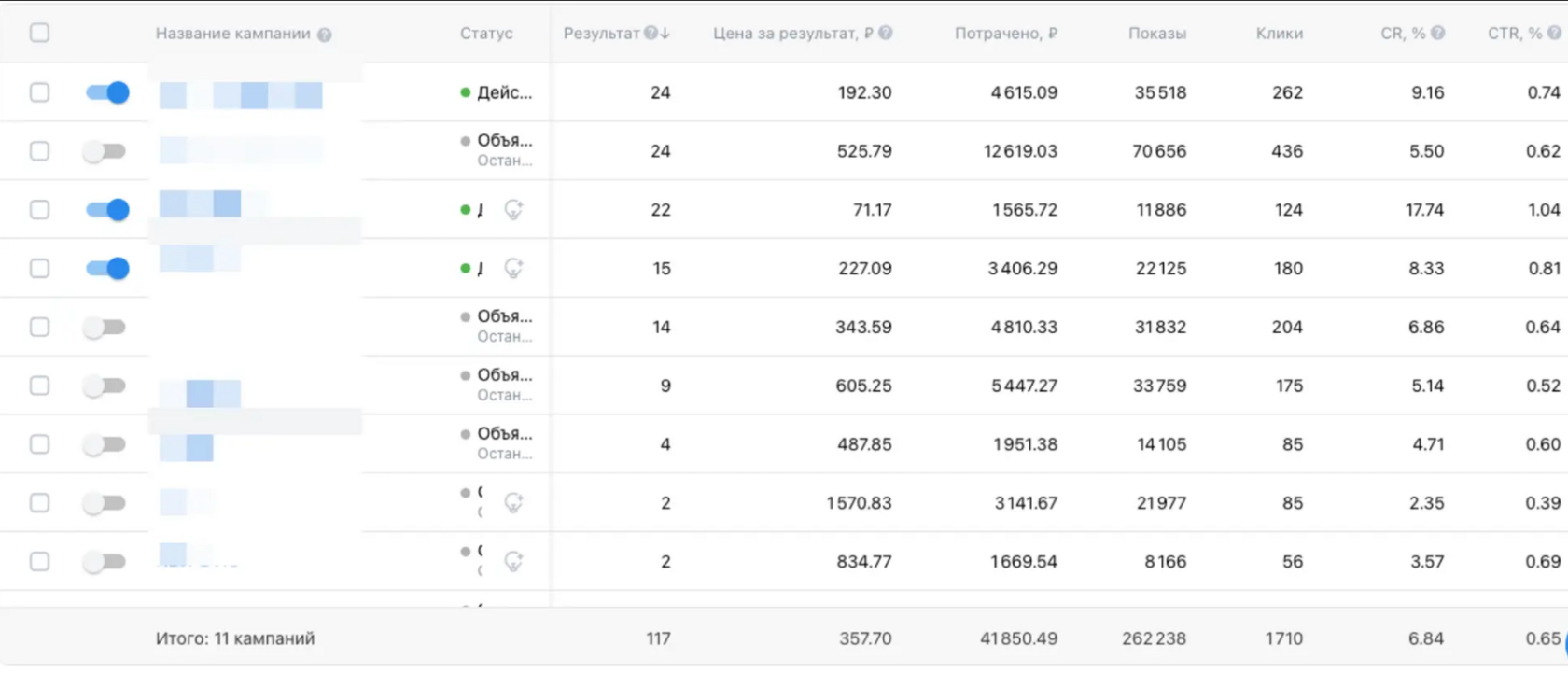Screen dimensions: 1568x673
Task: Open help icon beside CTR, % header
Action: 1554,33
